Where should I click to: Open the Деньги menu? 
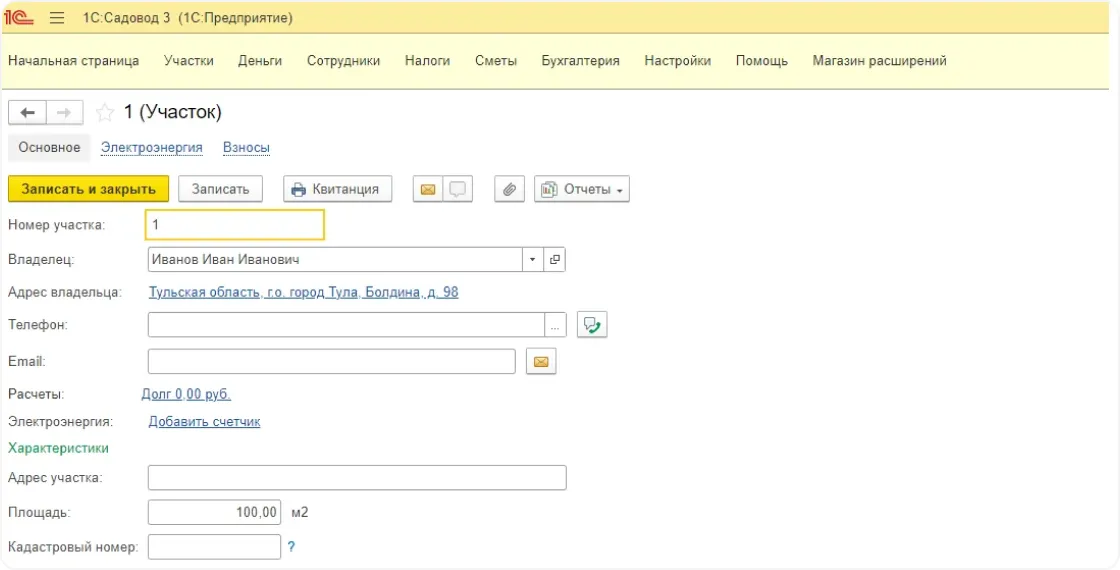point(260,61)
